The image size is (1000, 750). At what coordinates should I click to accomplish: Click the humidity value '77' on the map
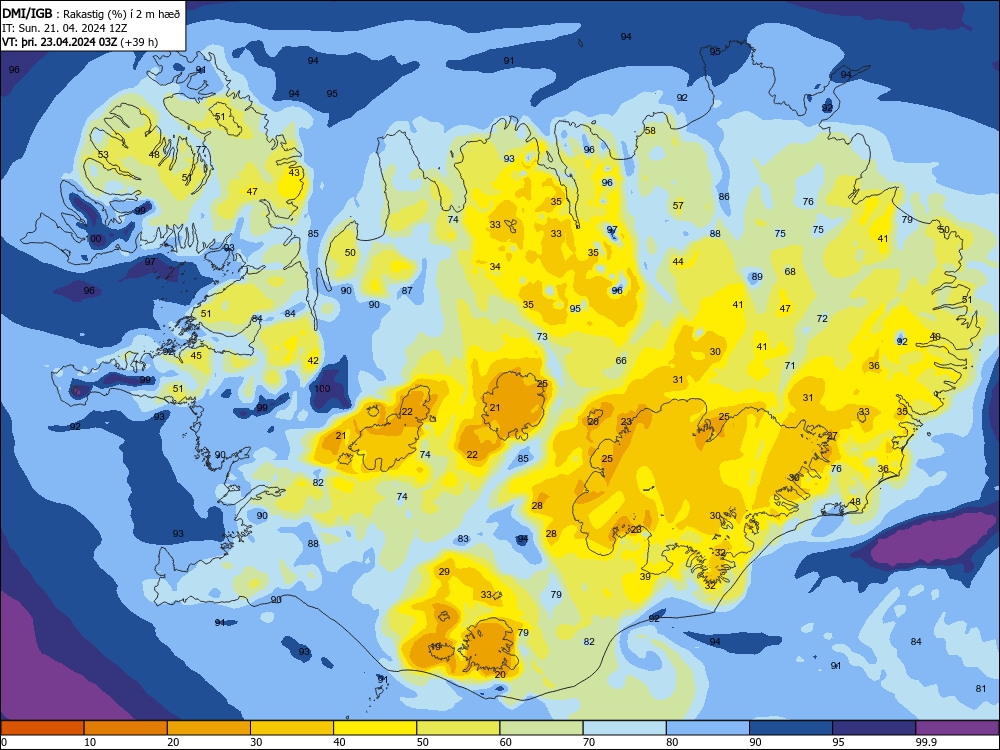point(201,150)
